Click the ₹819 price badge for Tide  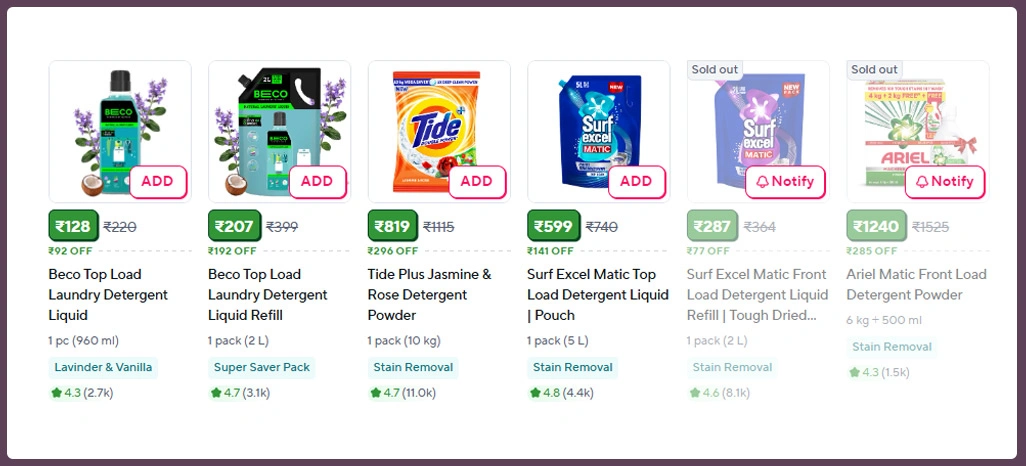click(393, 227)
